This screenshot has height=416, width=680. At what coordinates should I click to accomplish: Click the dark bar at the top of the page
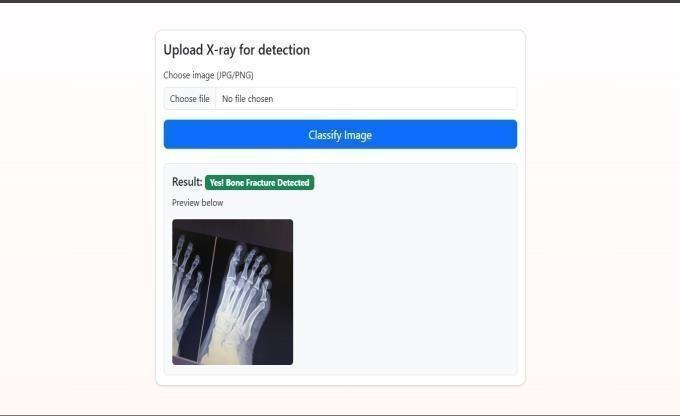(x=340, y=1)
